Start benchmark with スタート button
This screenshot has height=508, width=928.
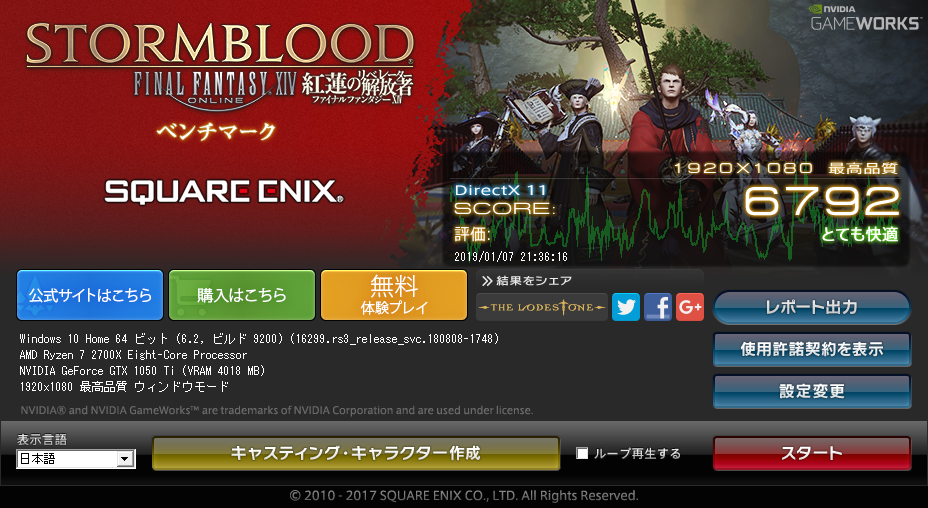point(811,454)
